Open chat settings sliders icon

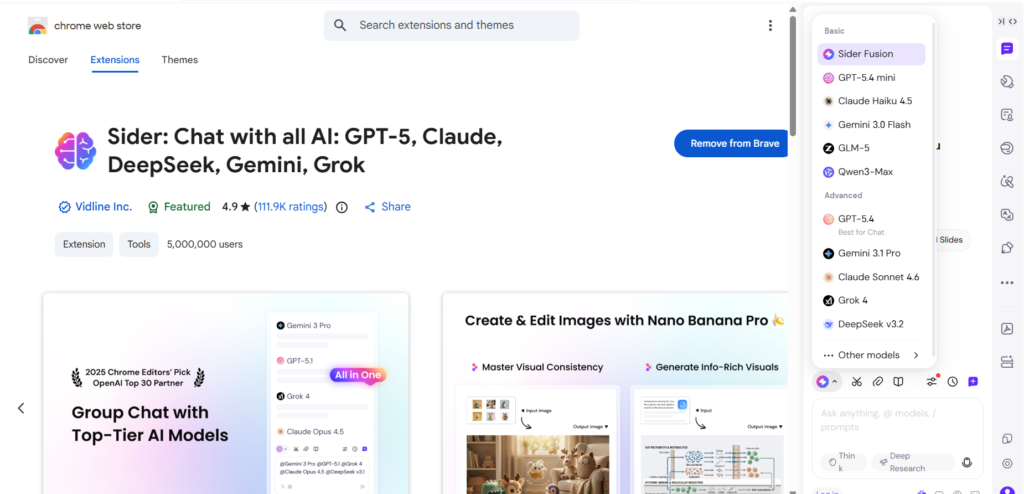(932, 381)
